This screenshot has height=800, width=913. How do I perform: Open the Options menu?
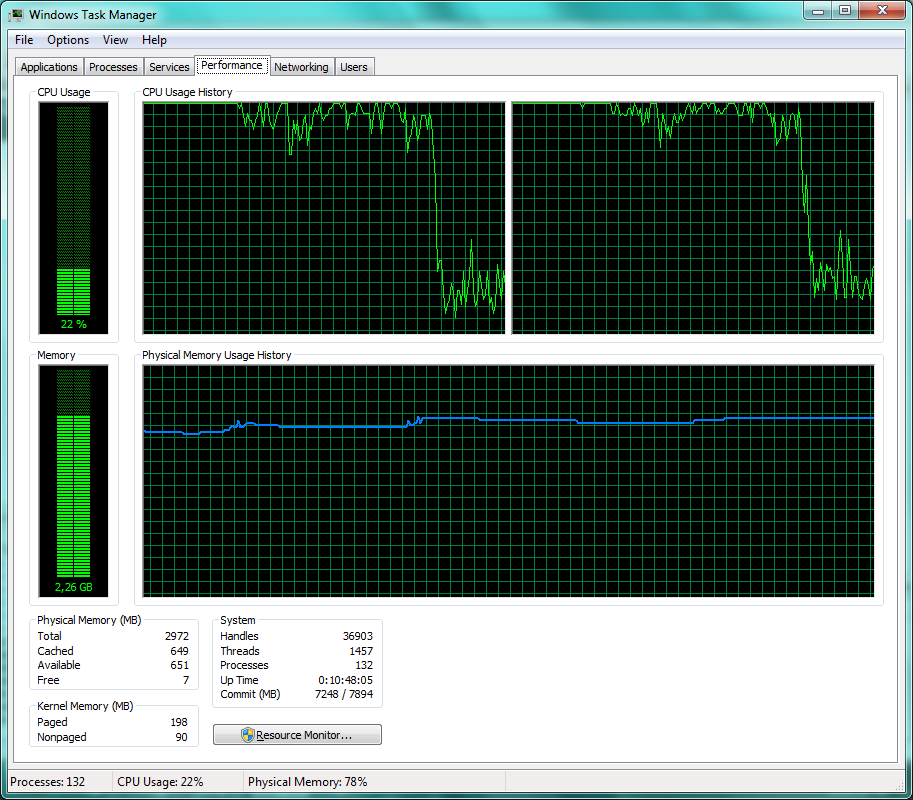tap(67, 40)
